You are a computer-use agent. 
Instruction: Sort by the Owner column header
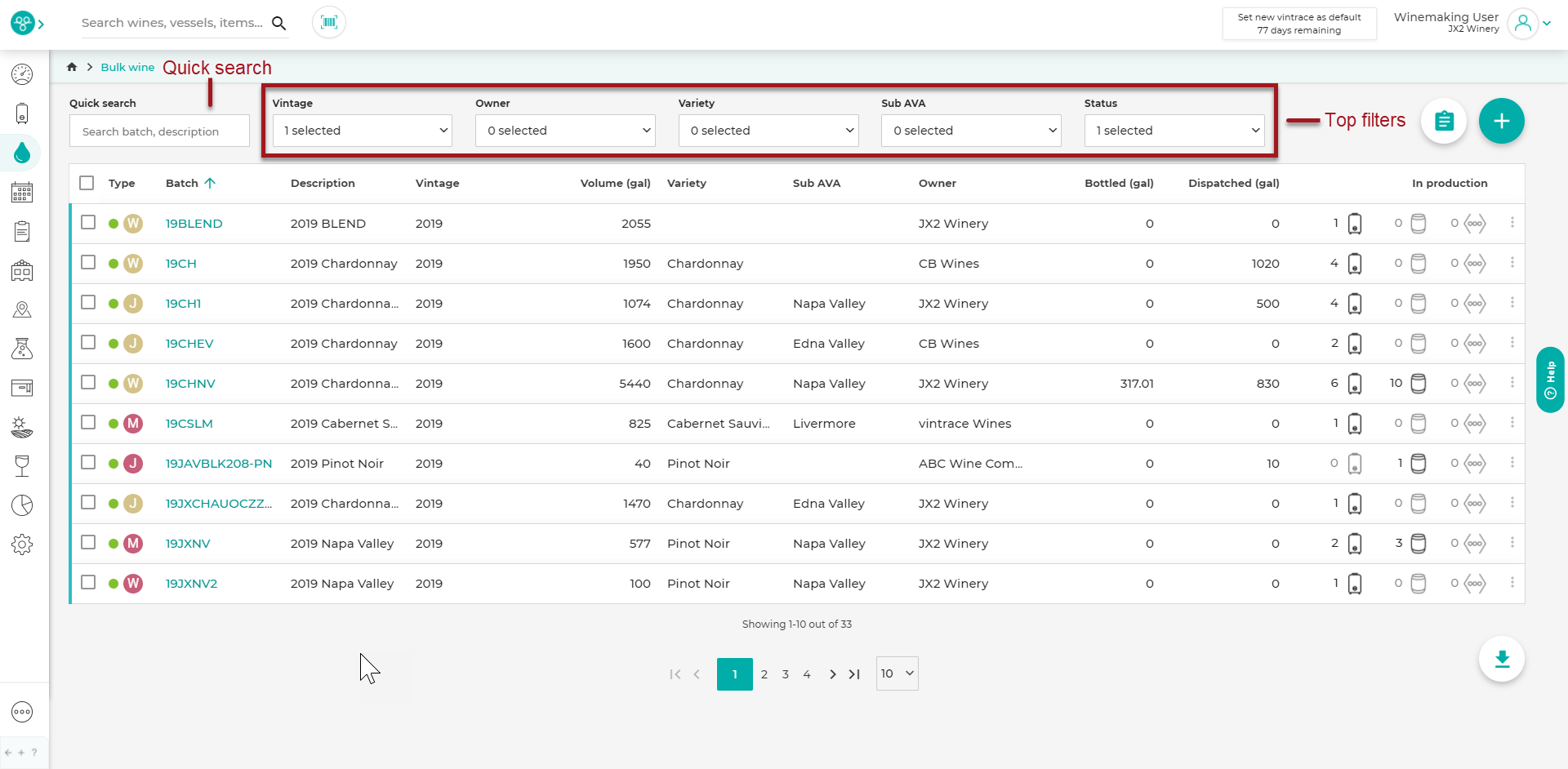pos(937,183)
